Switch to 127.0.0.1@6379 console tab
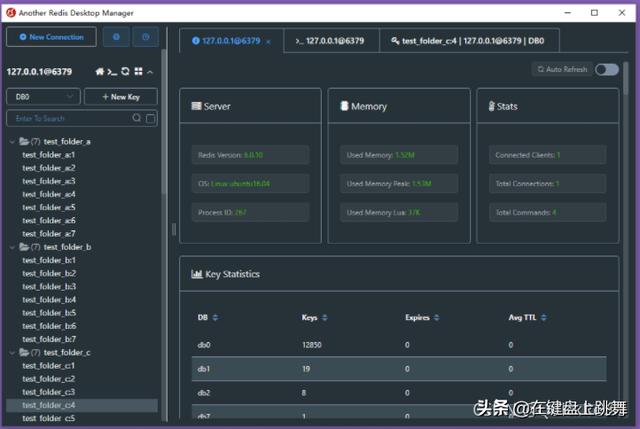This screenshot has height=429, width=640. click(x=331, y=41)
